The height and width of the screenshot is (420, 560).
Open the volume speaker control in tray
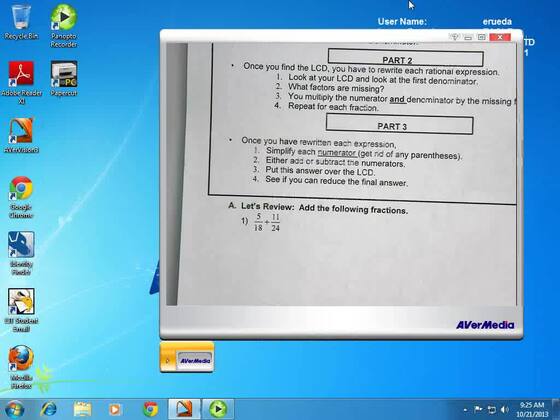coord(504,410)
